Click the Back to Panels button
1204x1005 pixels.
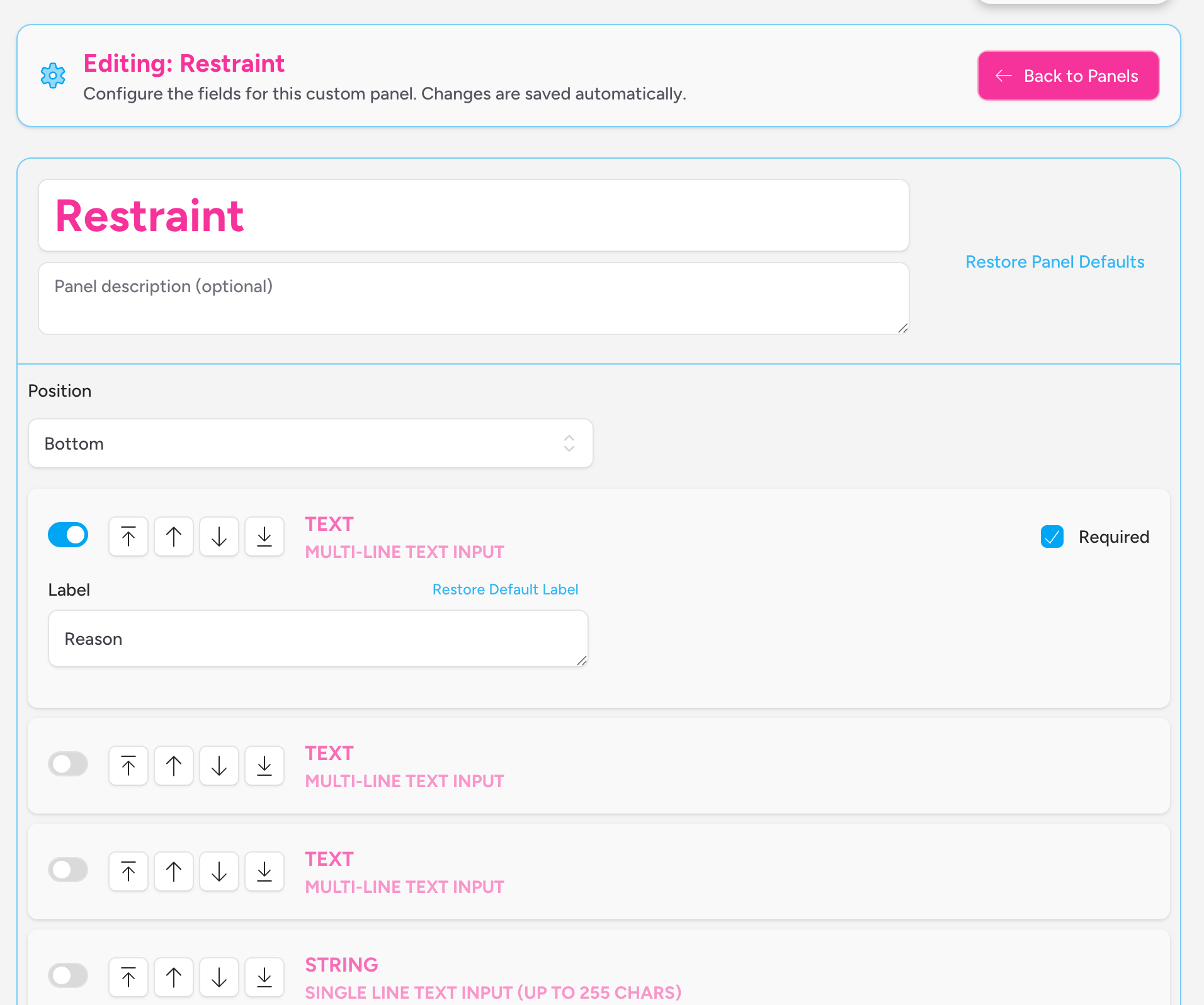1067,76
